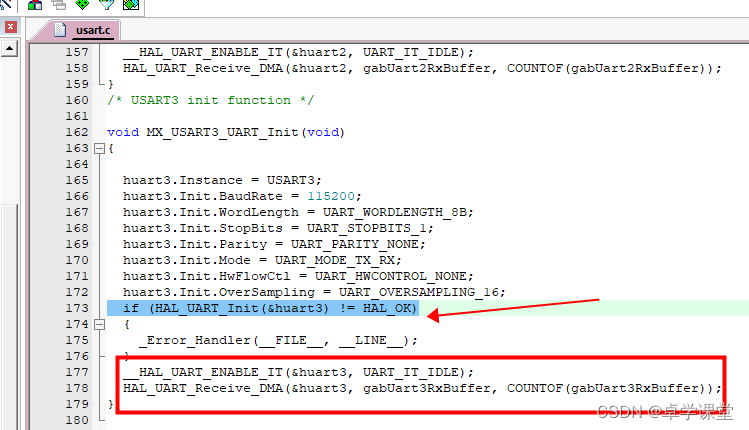Click UART_PARITY_NONE on line 169
Screen dimensions: 749x430
point(354,244)
